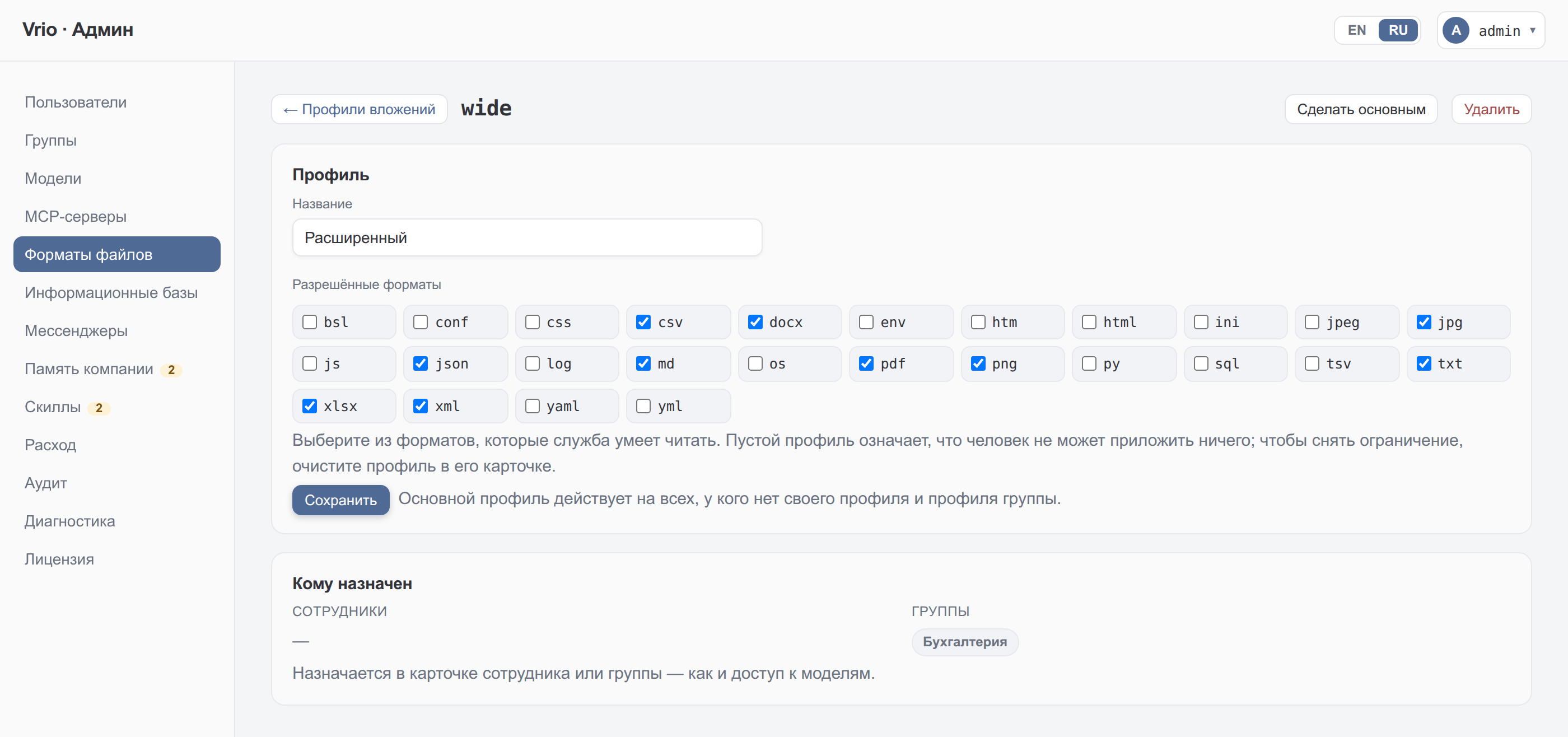Open MCP-серверы in the sidebar
Viewport: 1568px width, 737px height.
[x=117, y=216]
